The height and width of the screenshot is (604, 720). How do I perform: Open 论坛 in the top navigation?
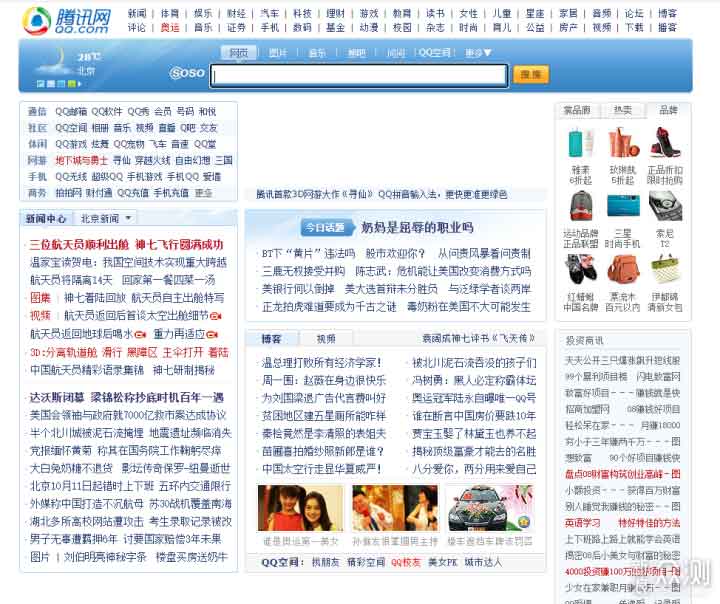(634, 14)
